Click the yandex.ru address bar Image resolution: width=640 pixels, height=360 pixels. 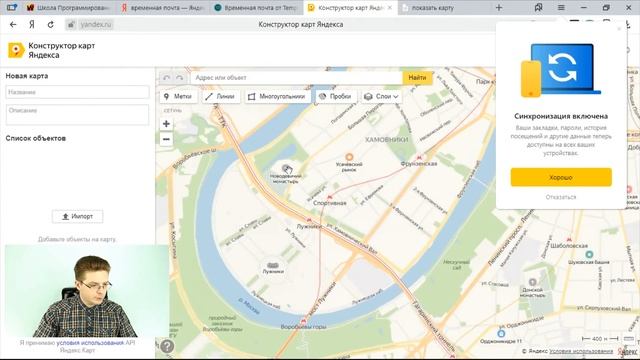click(x=96, y=24)
